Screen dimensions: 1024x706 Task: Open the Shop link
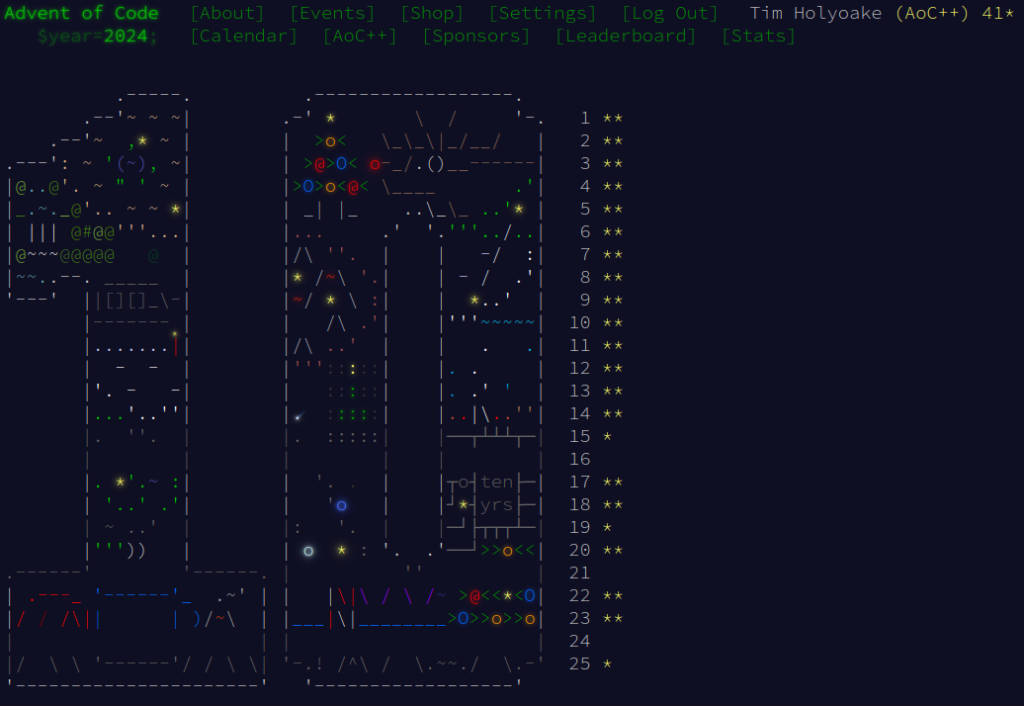tap(432, 13)
